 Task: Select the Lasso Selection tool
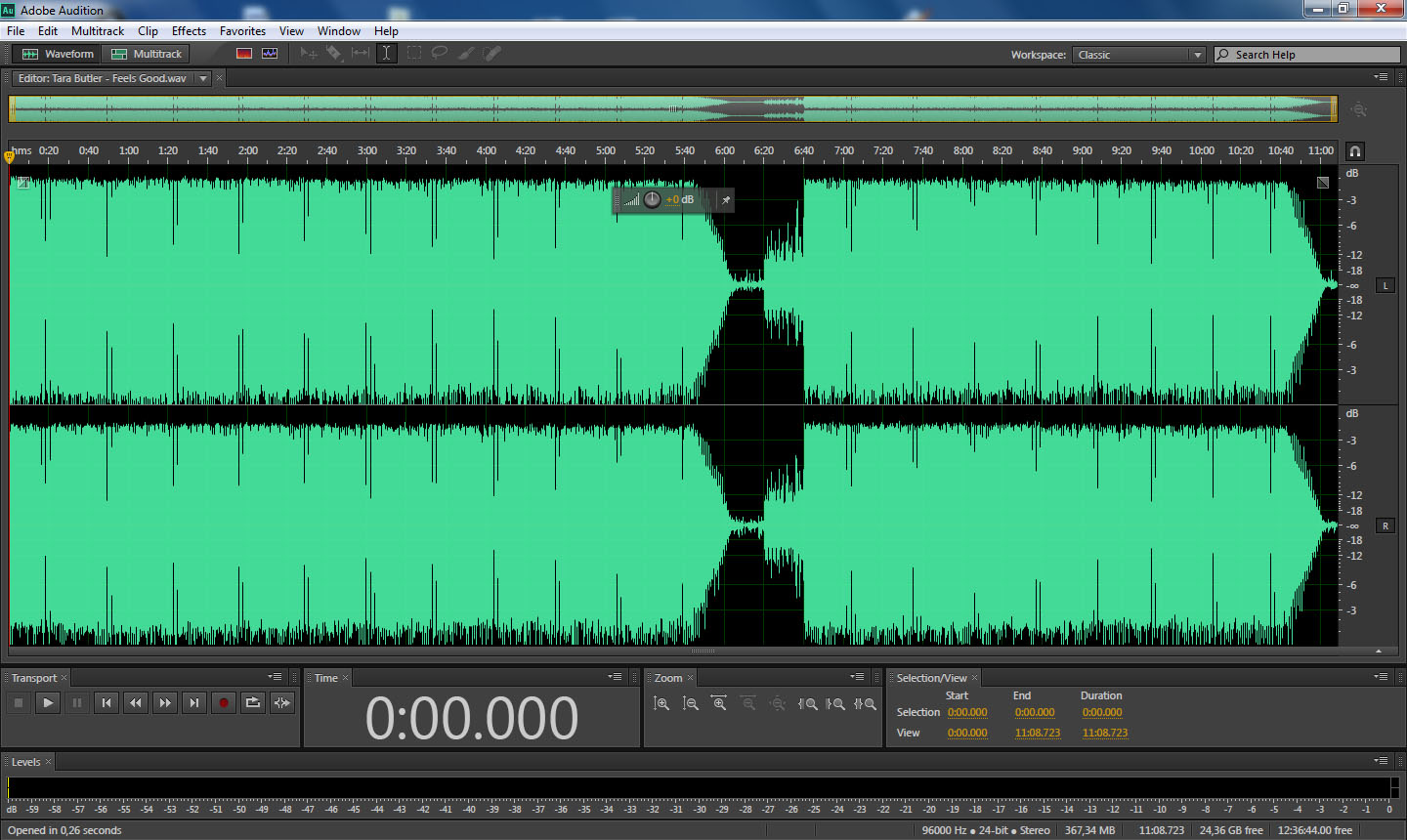[x=440, y=54]
